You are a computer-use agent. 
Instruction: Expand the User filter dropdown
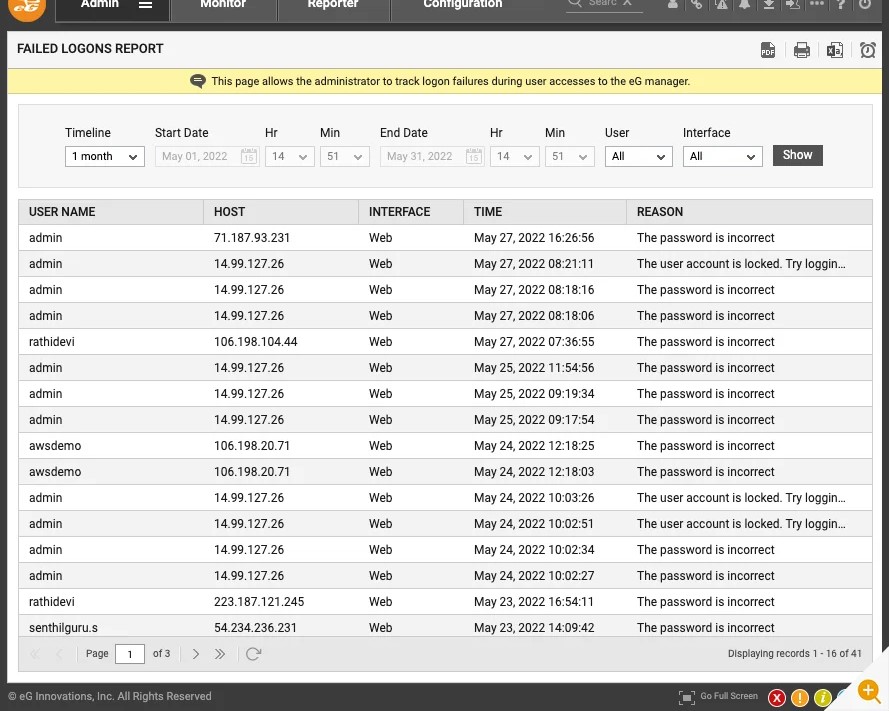click(639, 157)
